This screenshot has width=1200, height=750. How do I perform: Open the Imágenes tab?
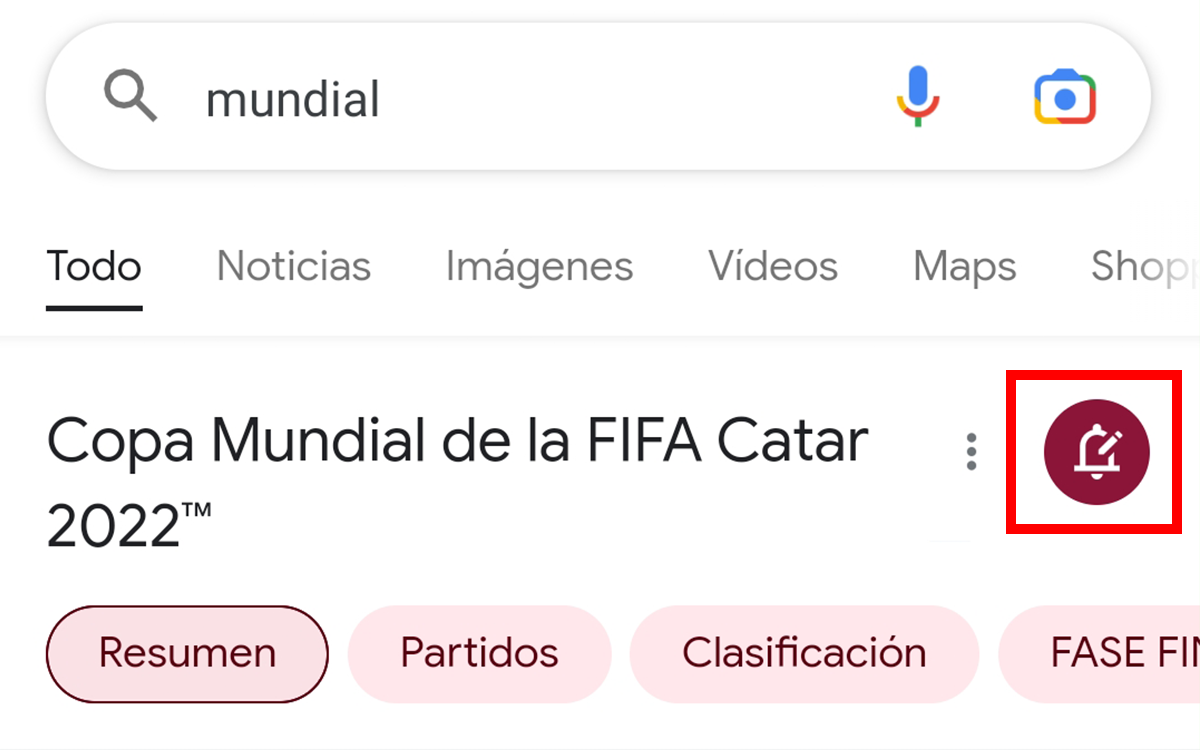coord(539,266)
